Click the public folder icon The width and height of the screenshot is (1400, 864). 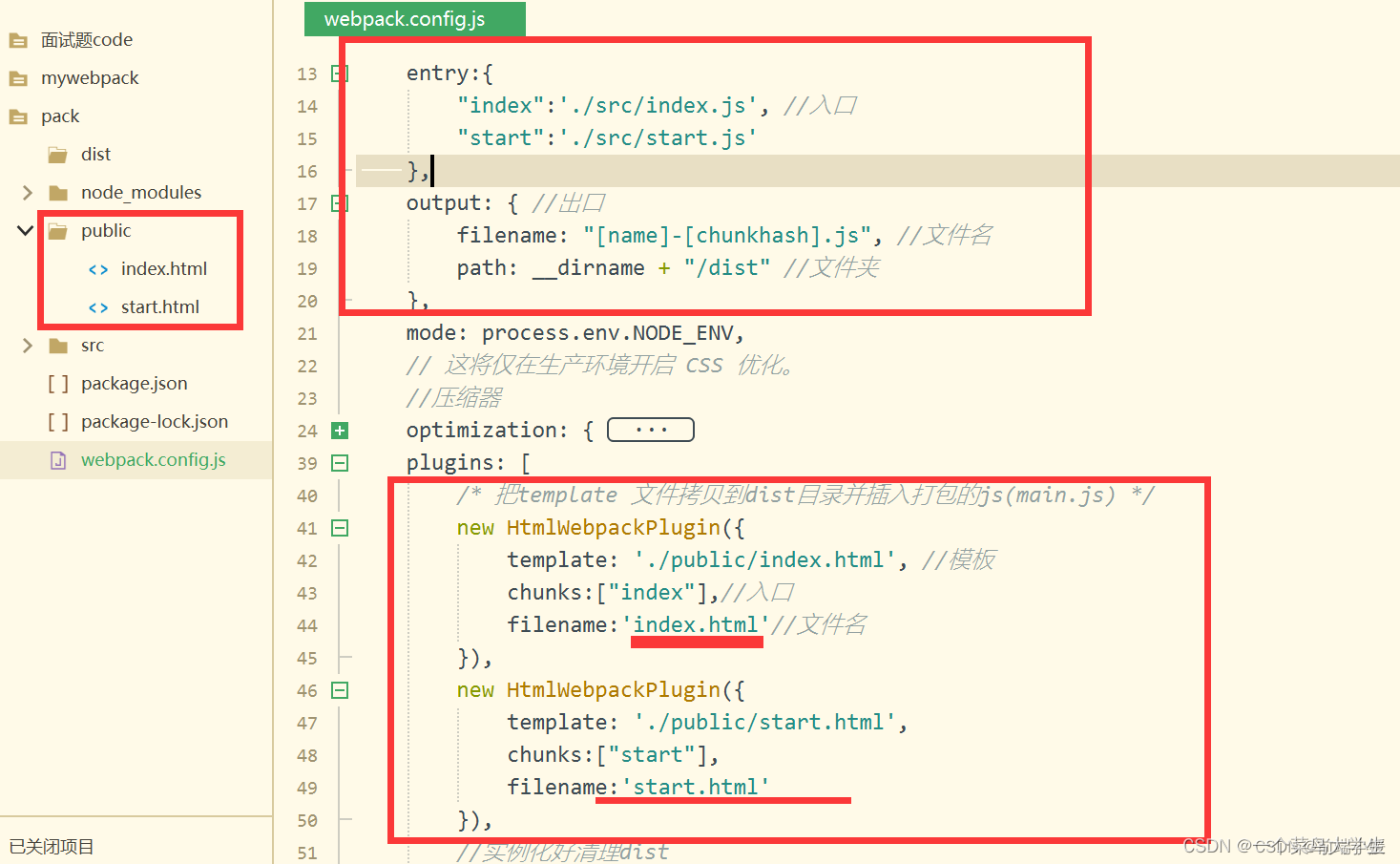[x=58, y=231]
